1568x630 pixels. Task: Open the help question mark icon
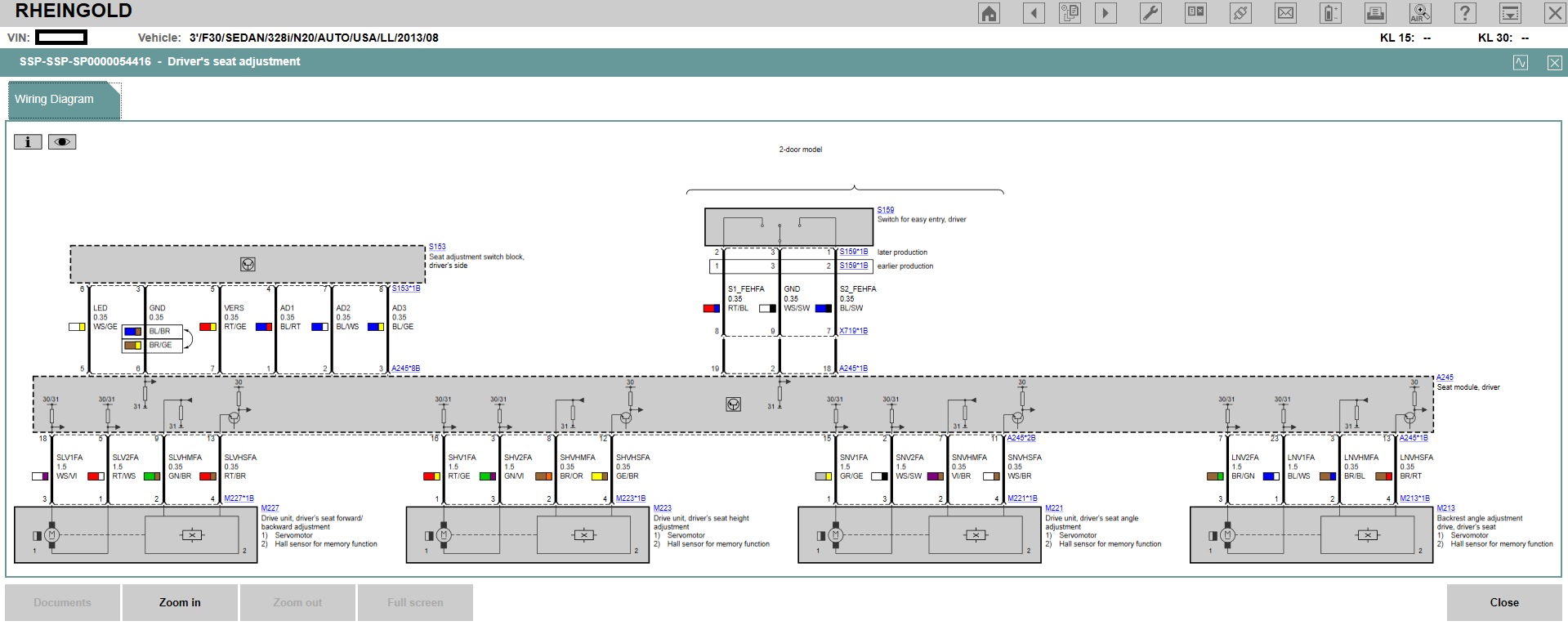1465,13
